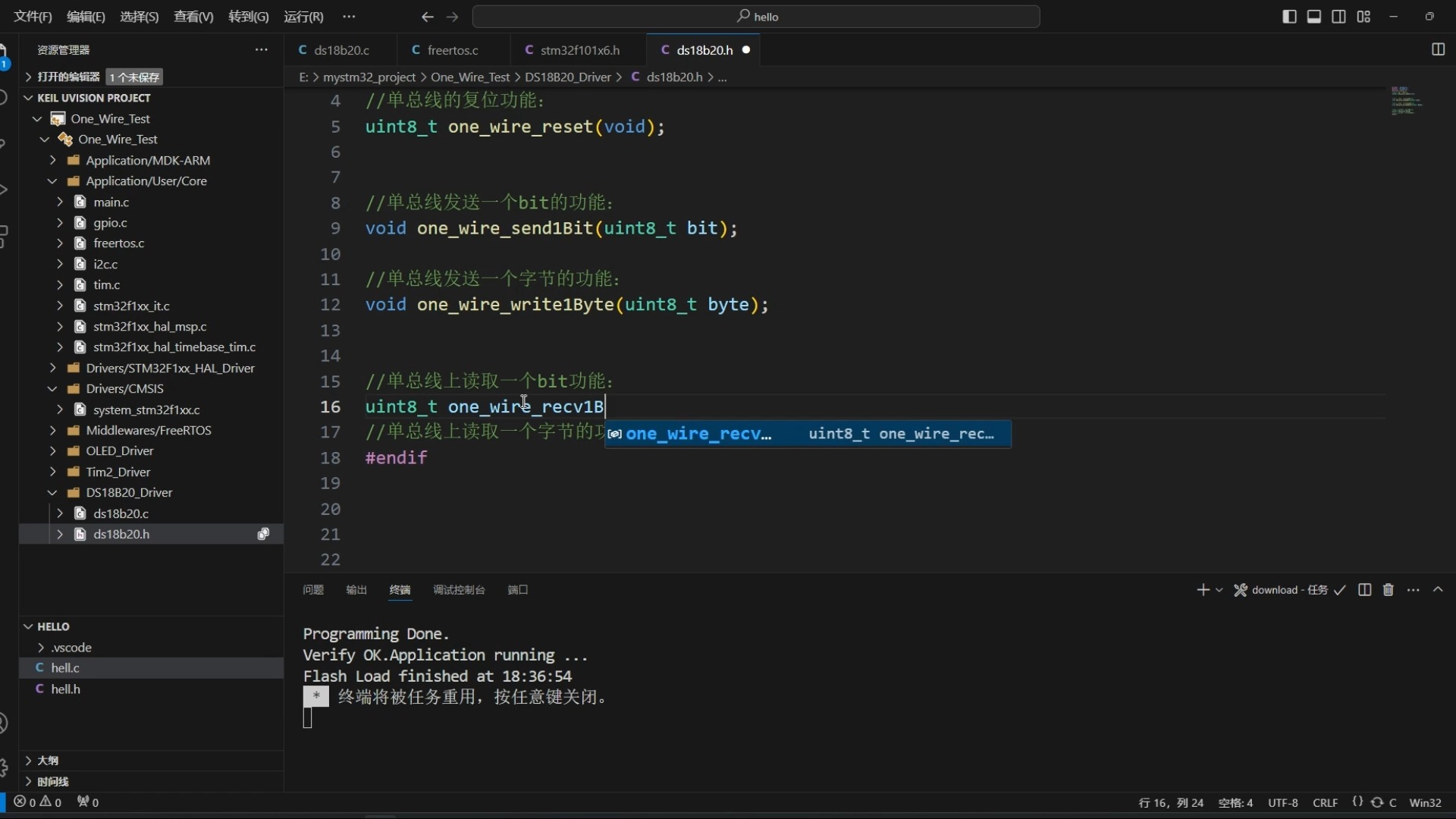
Task: Toggle the primary sidebar layout icon
Action: [1289, 17]
